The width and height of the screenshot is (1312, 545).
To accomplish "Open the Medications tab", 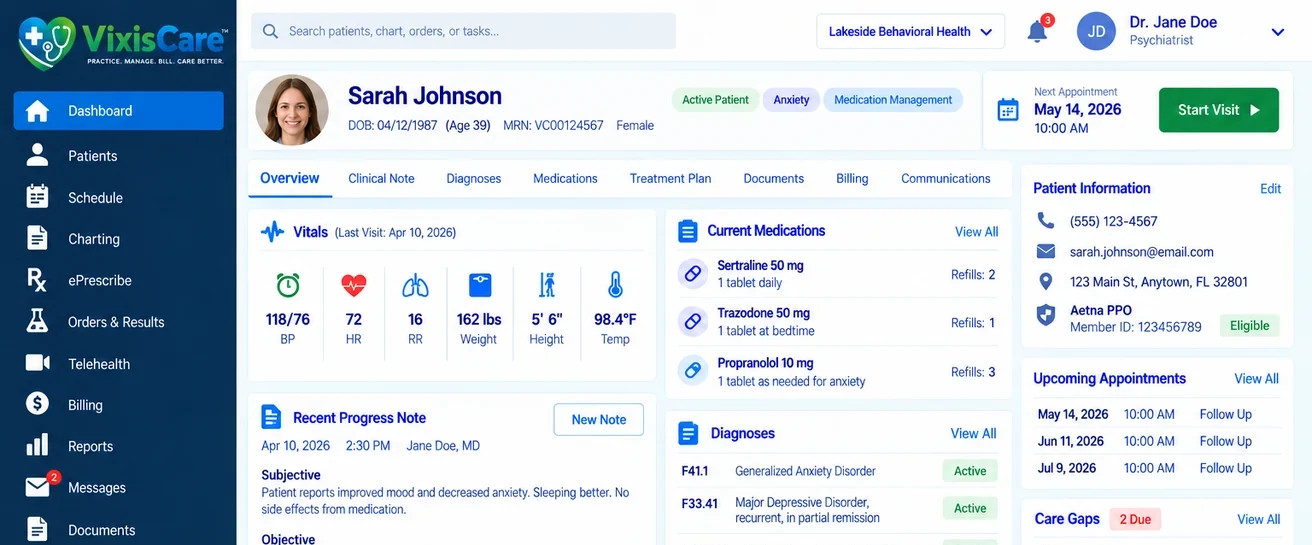I will point(565,178).
